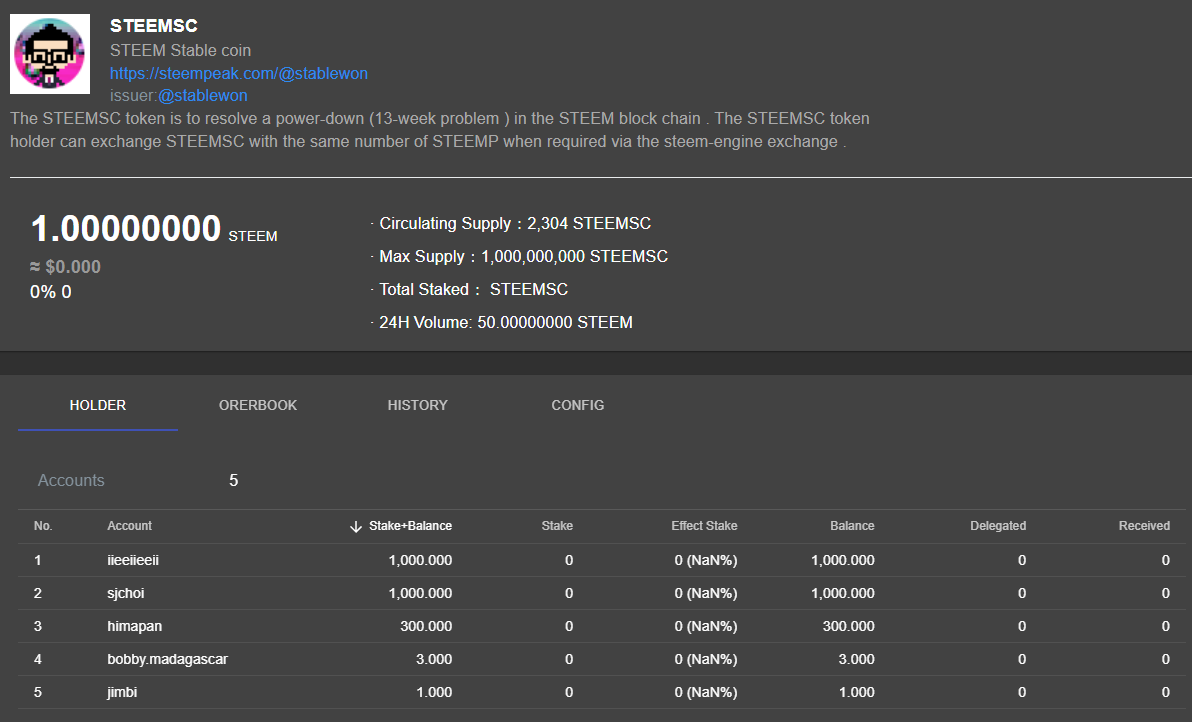1192x722 pixels.
Task: Sort by the Stake+Balance column header
Action: pos(411,526)
